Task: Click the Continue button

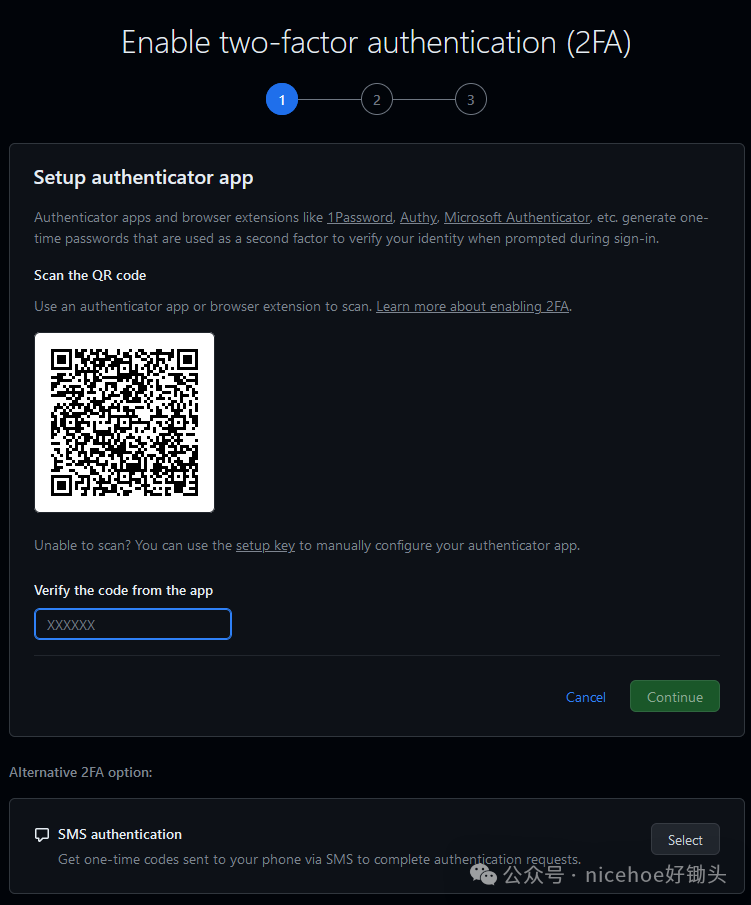Action: (x=674, y=696)
